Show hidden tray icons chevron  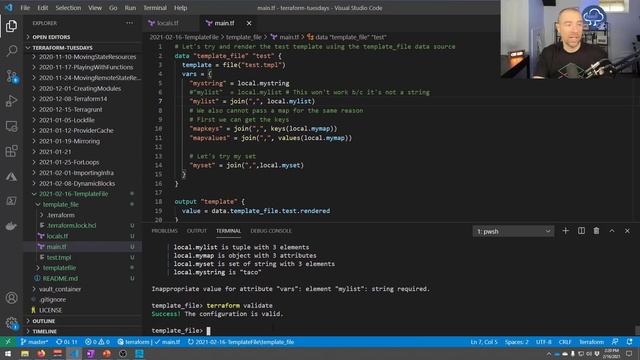tap(549, 354)
